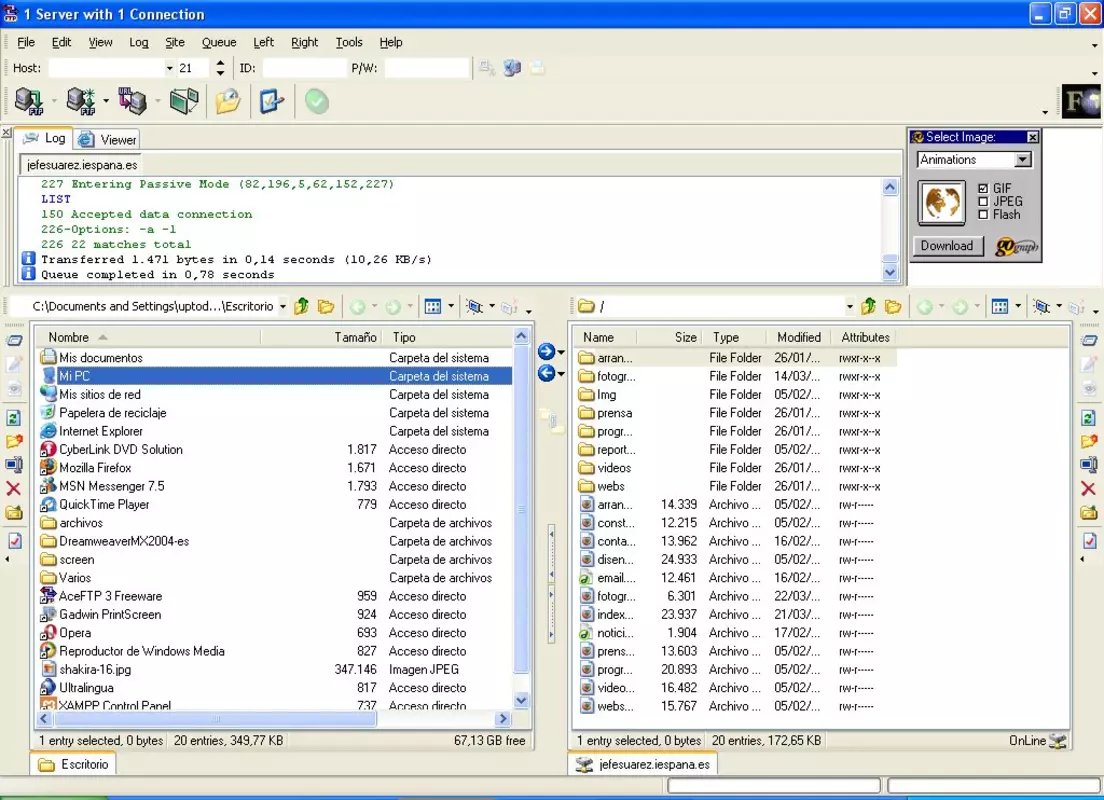Click local sidebar red X delete icon
1104x800 pixels.
point(13,488)
